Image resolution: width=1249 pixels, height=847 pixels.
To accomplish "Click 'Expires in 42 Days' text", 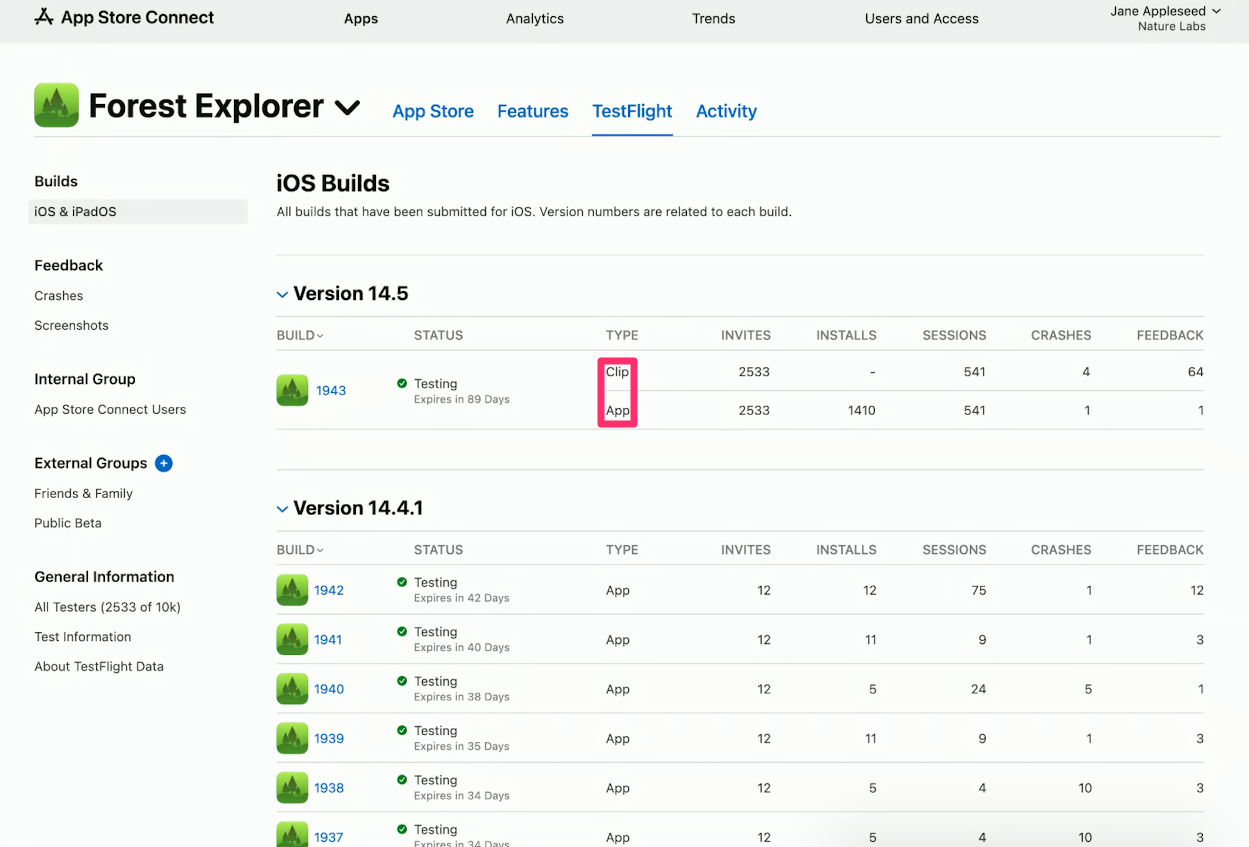I will [462, 598].
